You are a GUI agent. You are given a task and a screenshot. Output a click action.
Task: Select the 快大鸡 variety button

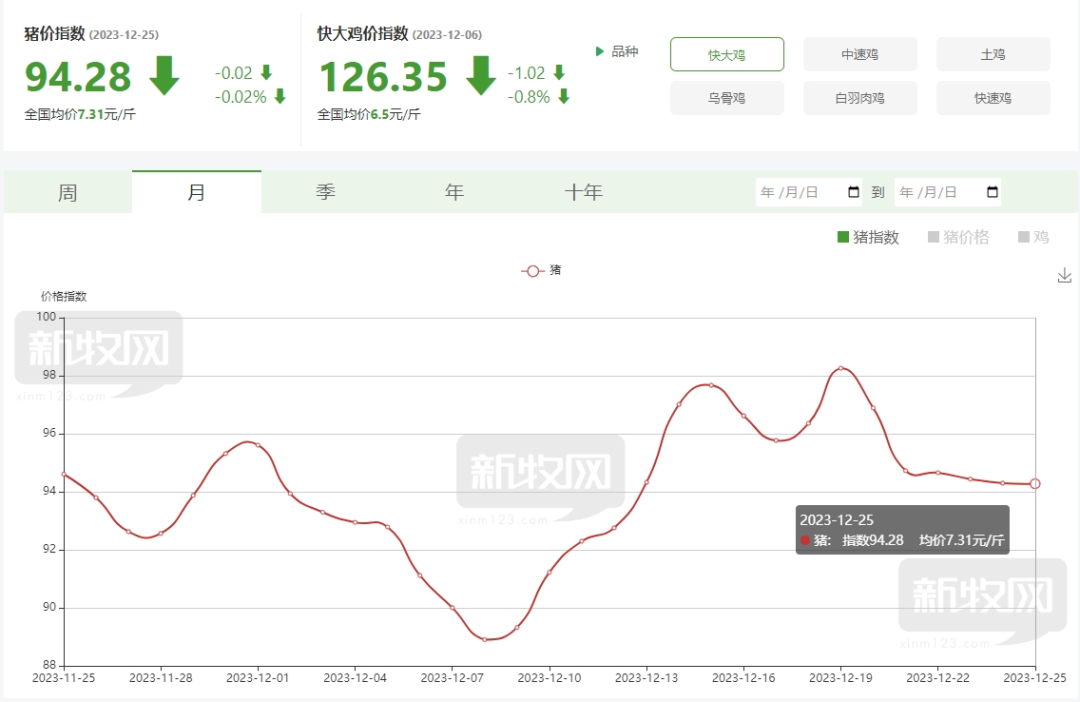pyautogui.click(x=727, y=54)
